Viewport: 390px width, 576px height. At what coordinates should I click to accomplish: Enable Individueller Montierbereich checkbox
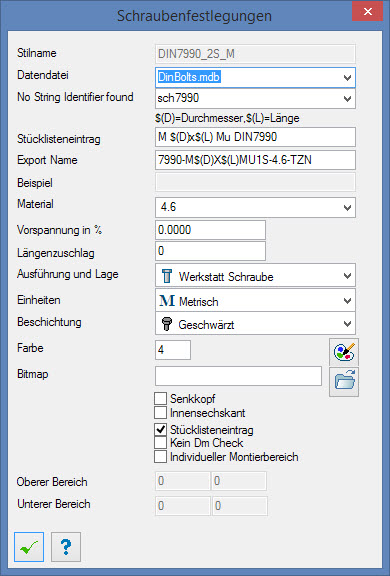click(x=160, y=457)
